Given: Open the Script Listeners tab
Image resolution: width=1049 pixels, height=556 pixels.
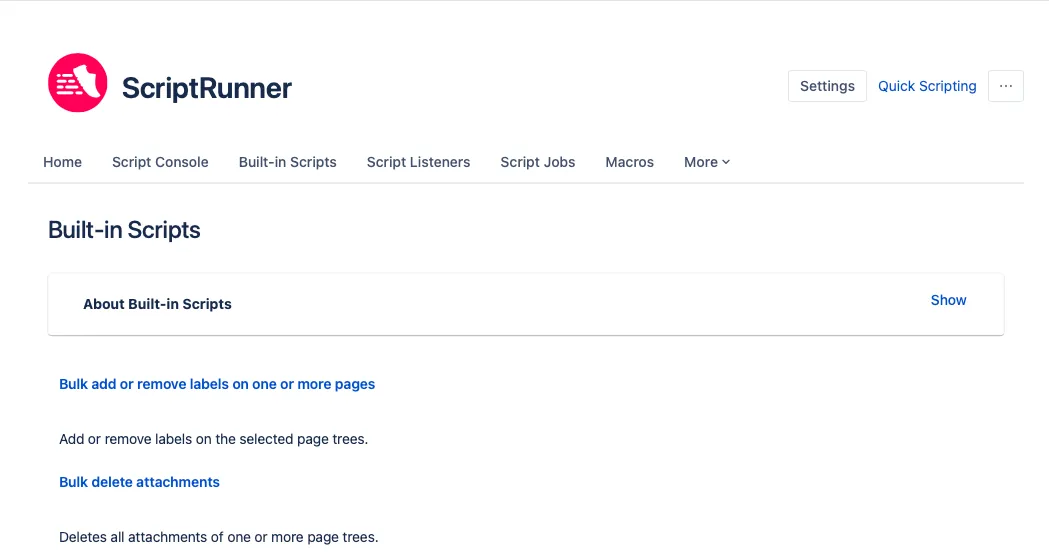Looking at the screenshot, I should point(418,162).
